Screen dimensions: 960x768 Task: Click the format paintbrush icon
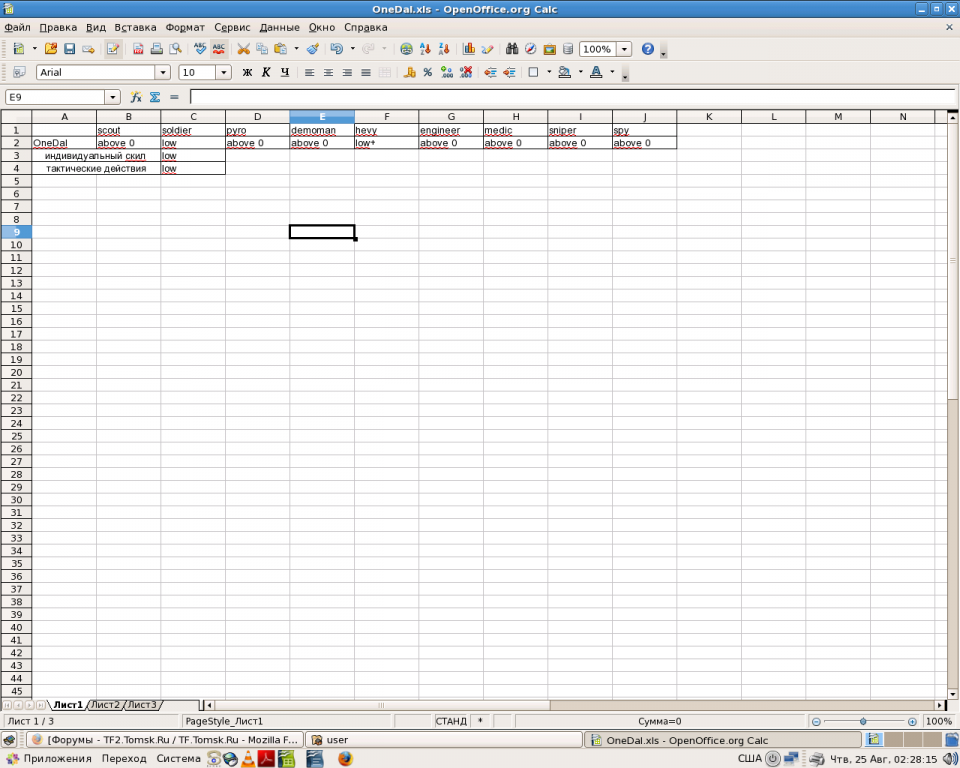click(x=313, y=49)
